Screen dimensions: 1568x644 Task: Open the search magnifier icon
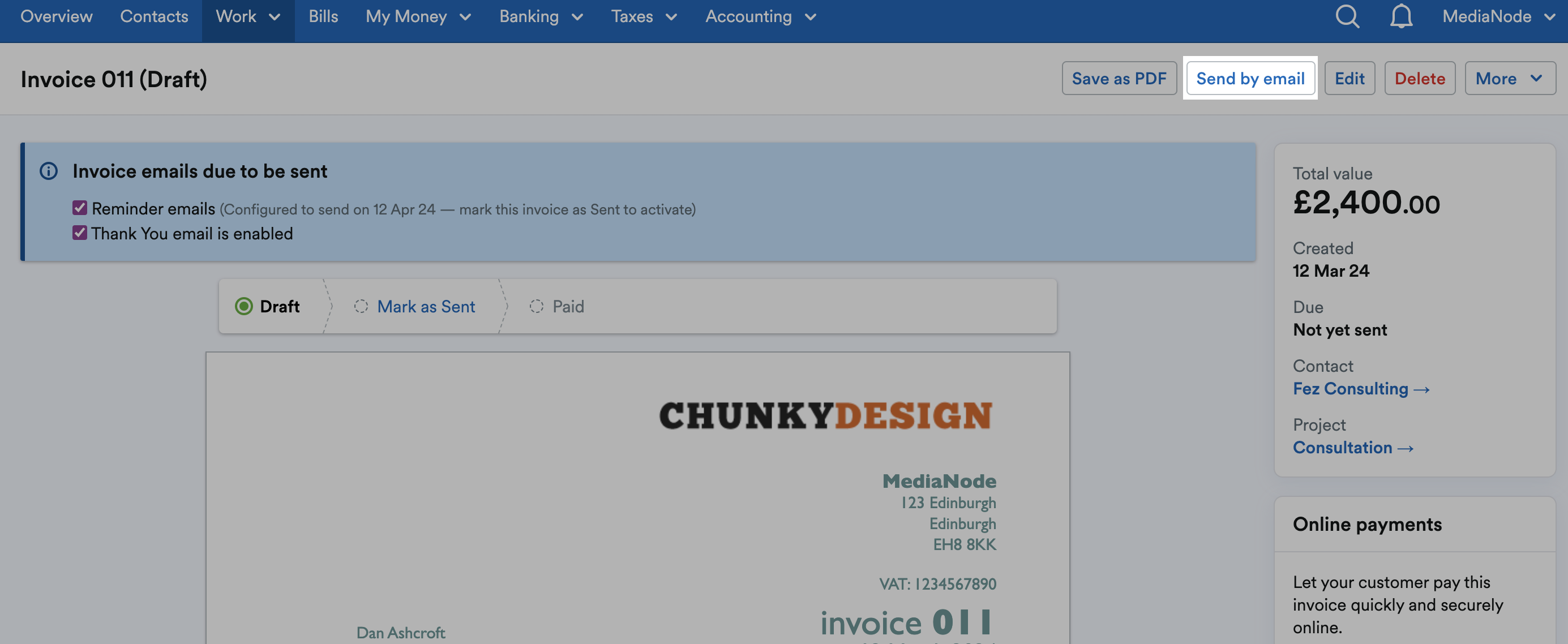pyautogui.click(x=1347, y=16)
